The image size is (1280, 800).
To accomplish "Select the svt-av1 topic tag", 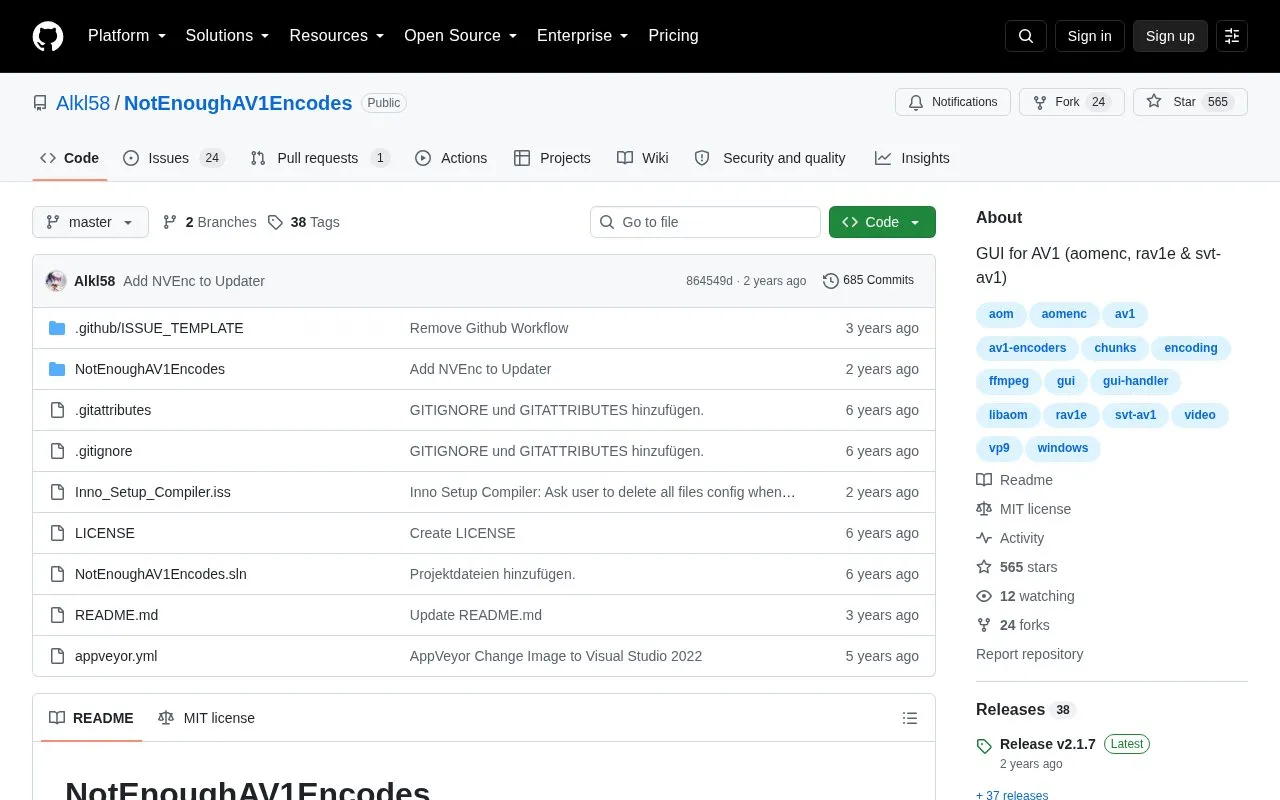I will tap(1136, 415).
